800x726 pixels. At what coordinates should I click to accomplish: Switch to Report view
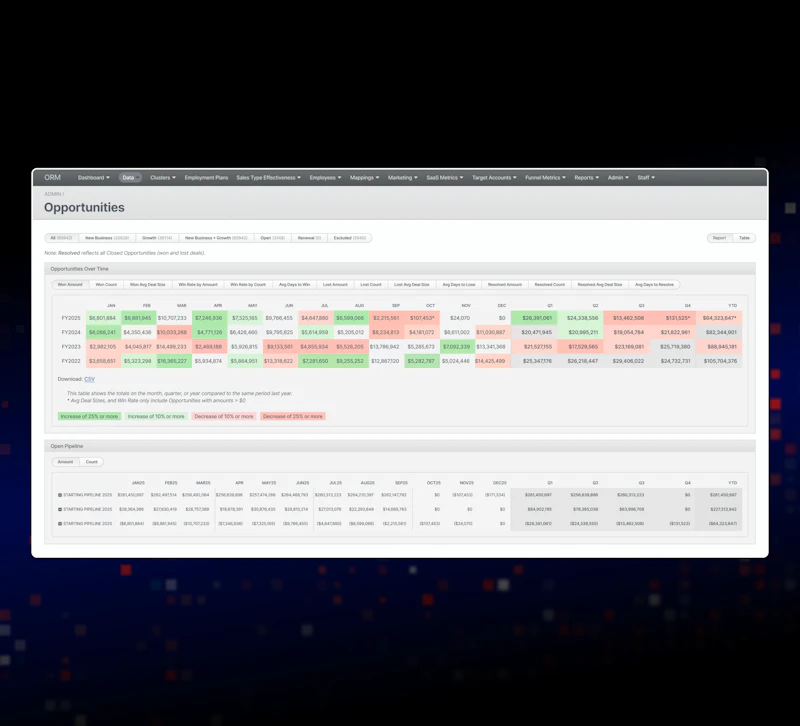[x=719, y=238]
